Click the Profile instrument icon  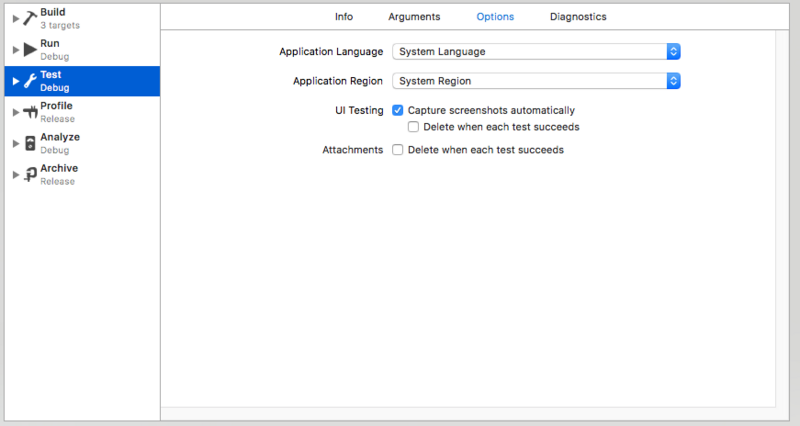tap(30, 112)
